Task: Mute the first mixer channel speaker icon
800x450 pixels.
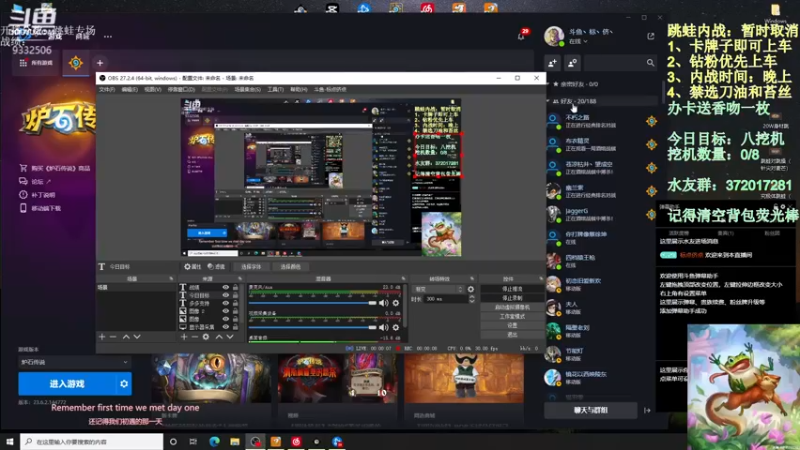Action: point(383,303)
